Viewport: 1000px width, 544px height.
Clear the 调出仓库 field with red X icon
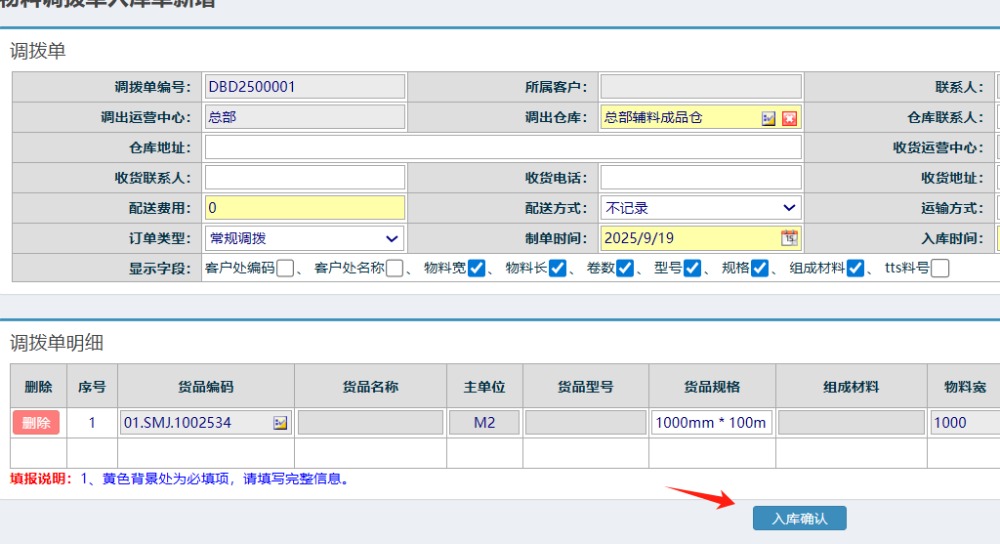point(790,118)
